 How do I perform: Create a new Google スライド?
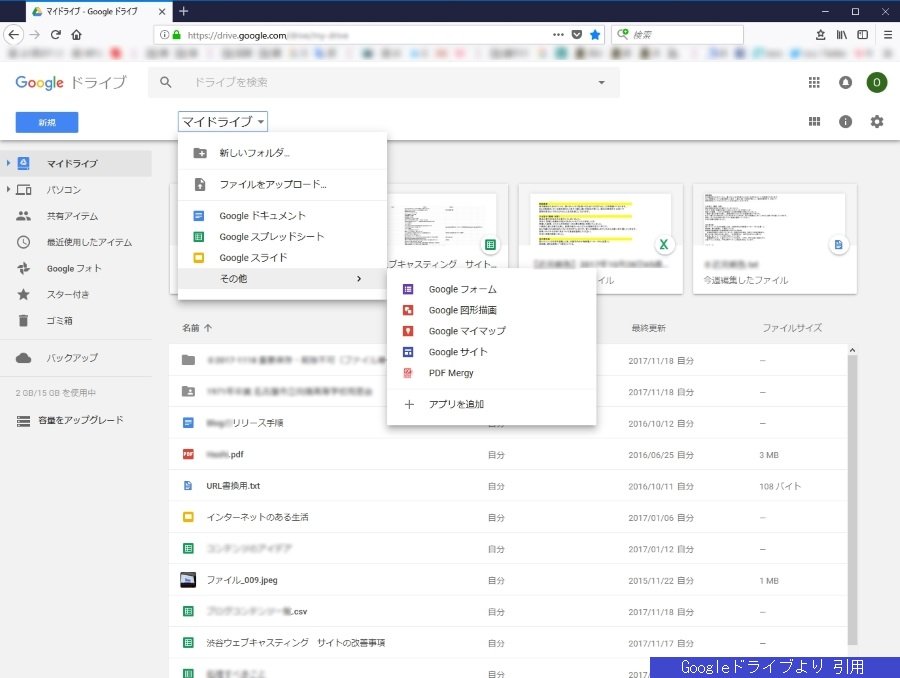[282, 258]
